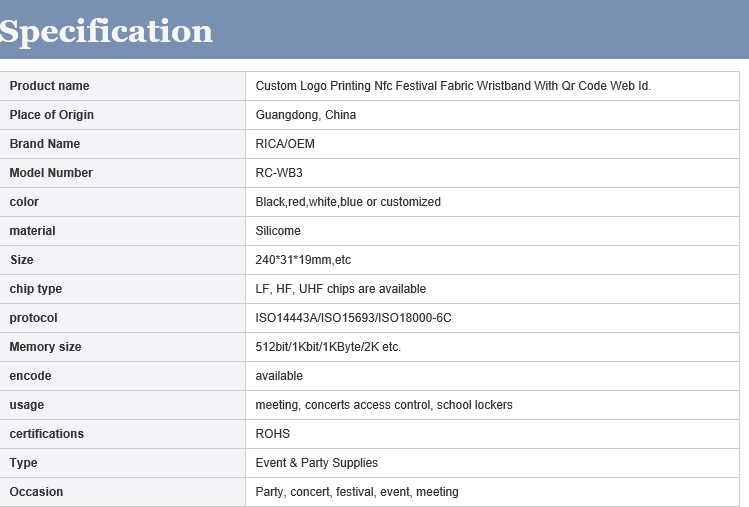This screenshot has height=507, width=749.
Task: Select the Event & Party Supplies type
Action: click(317, 463)
